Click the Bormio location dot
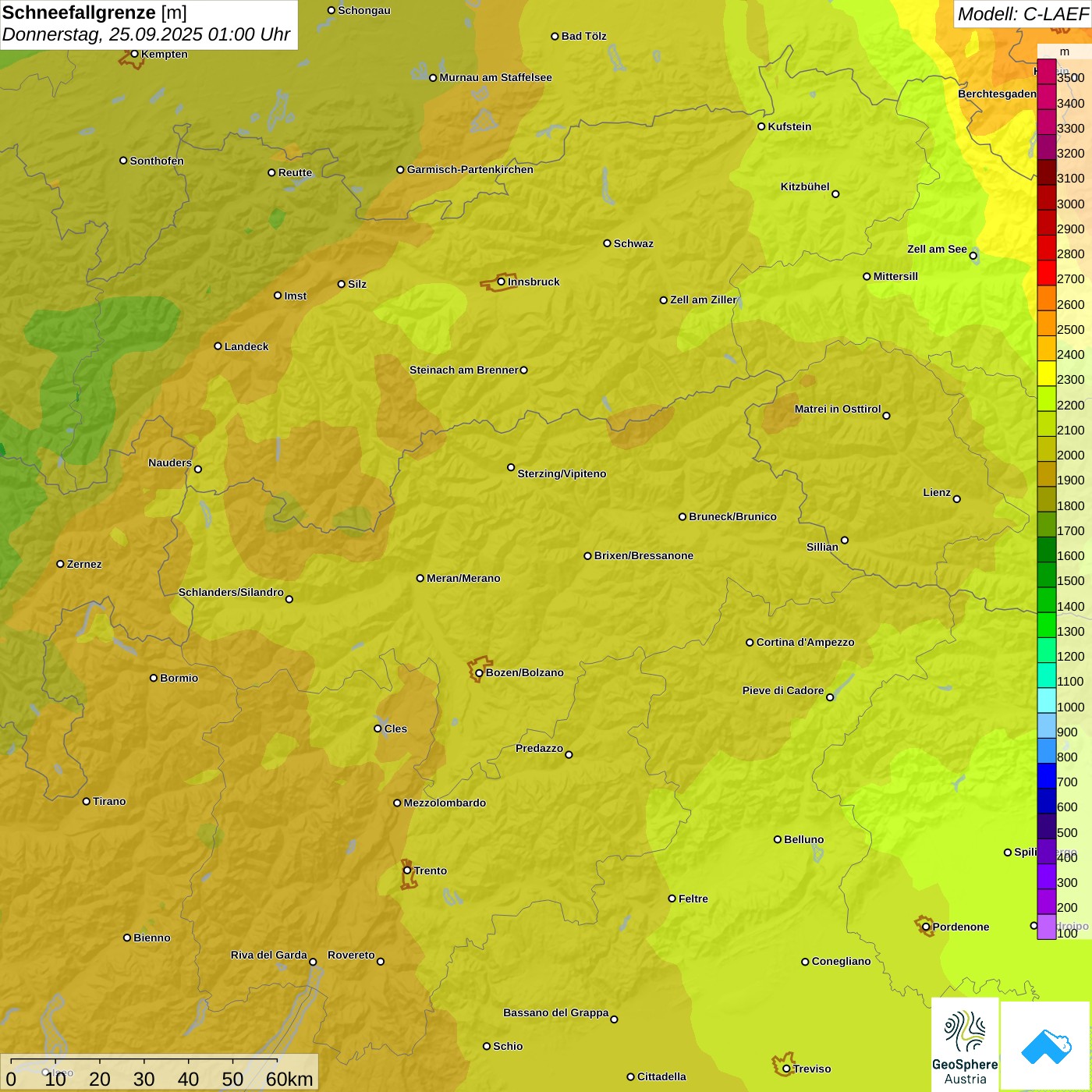Screen dimensions: 1092x1092 [x=154, y=678]
